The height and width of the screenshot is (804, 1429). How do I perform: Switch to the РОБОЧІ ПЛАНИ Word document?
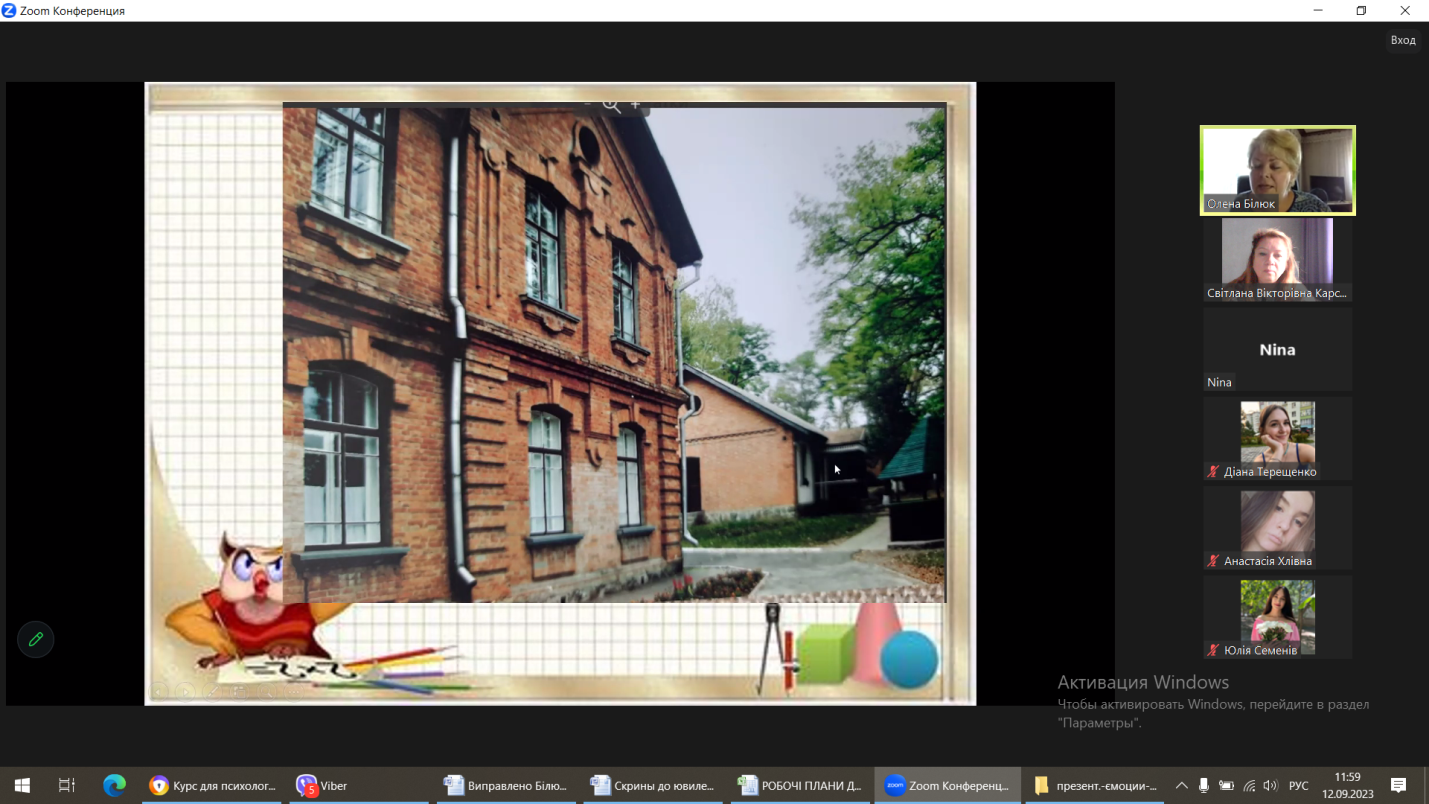pos(799,786)
